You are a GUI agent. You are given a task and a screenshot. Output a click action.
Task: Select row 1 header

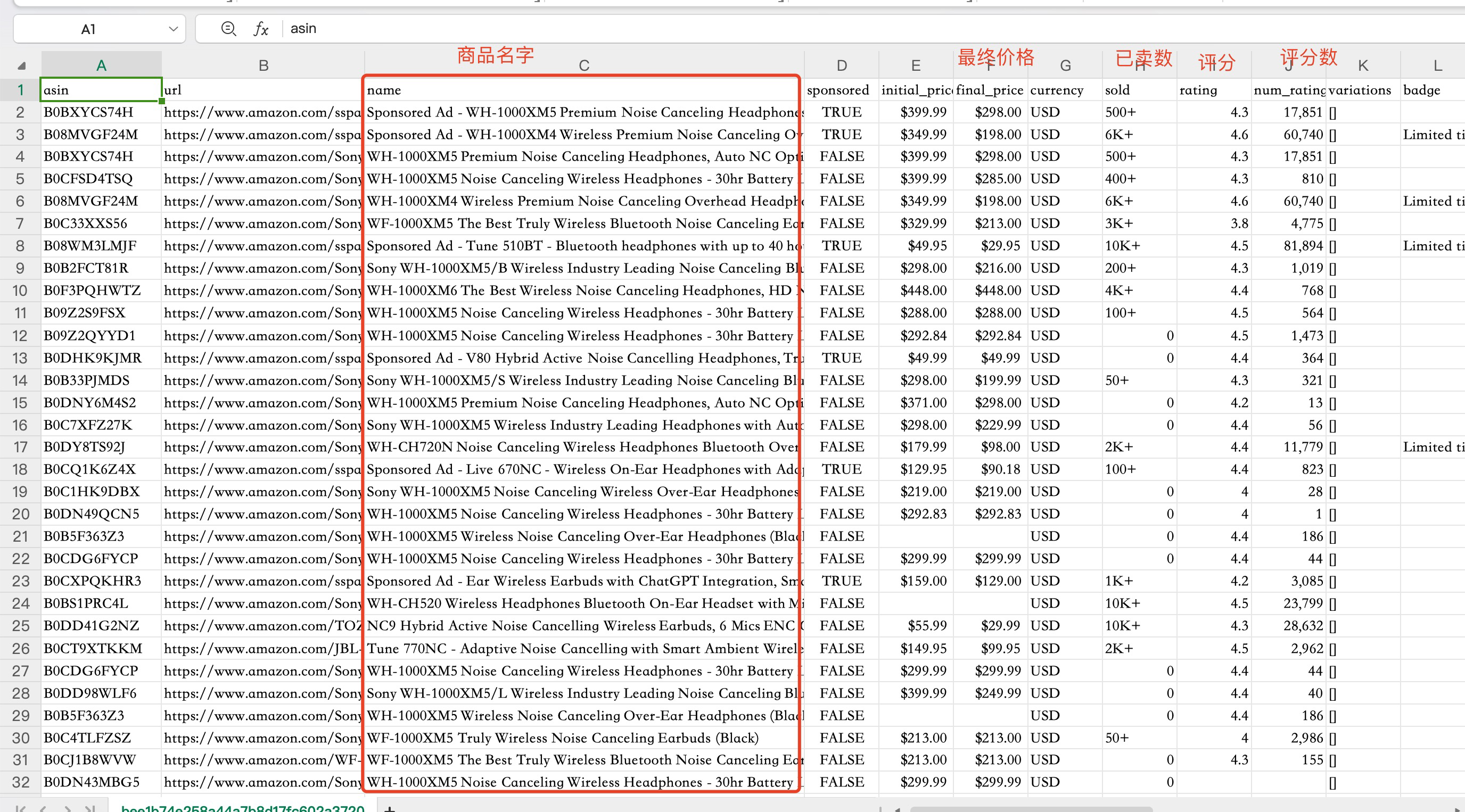(x=20, y=90)
